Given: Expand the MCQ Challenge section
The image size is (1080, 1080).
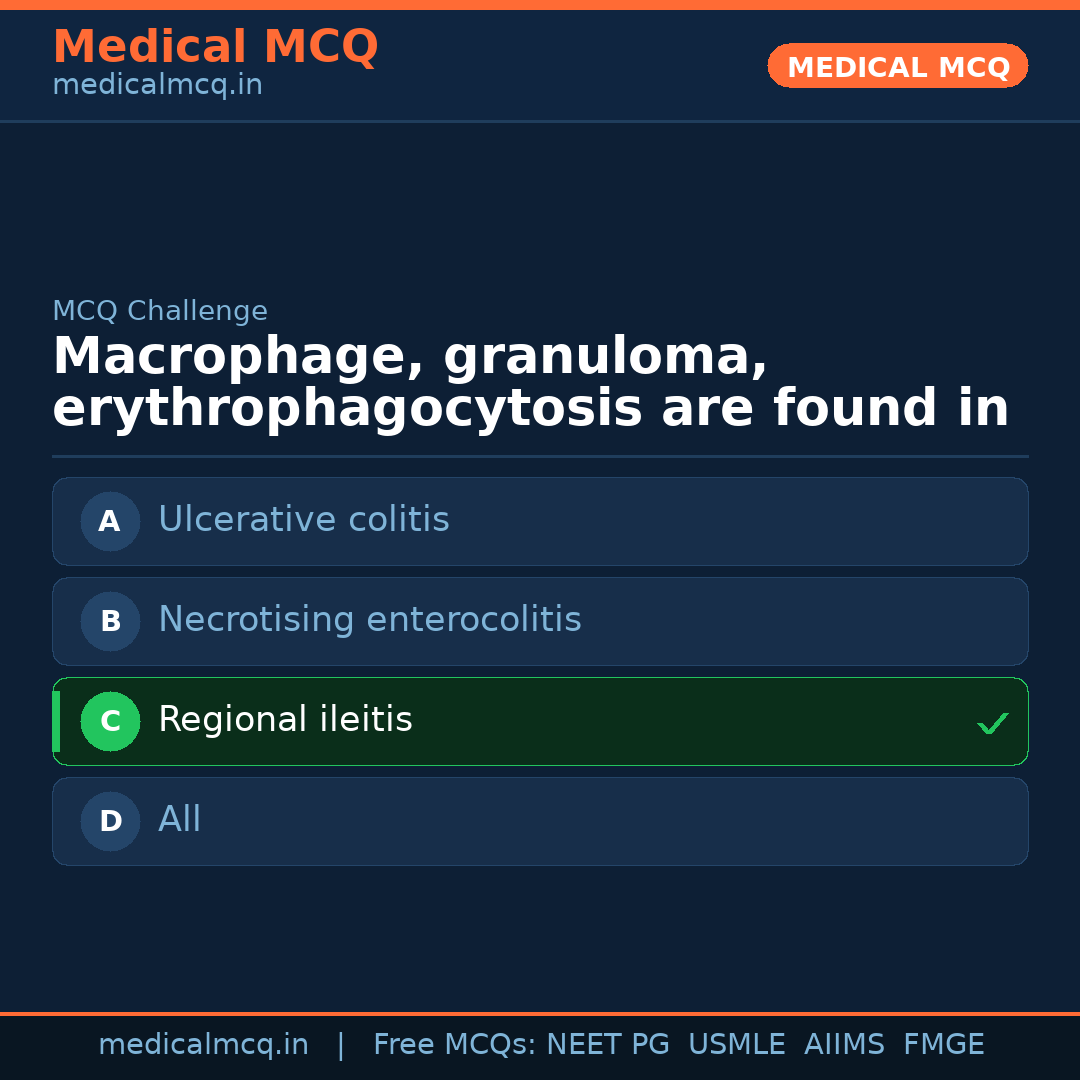Looking at the screenshot, I should 160,311.
